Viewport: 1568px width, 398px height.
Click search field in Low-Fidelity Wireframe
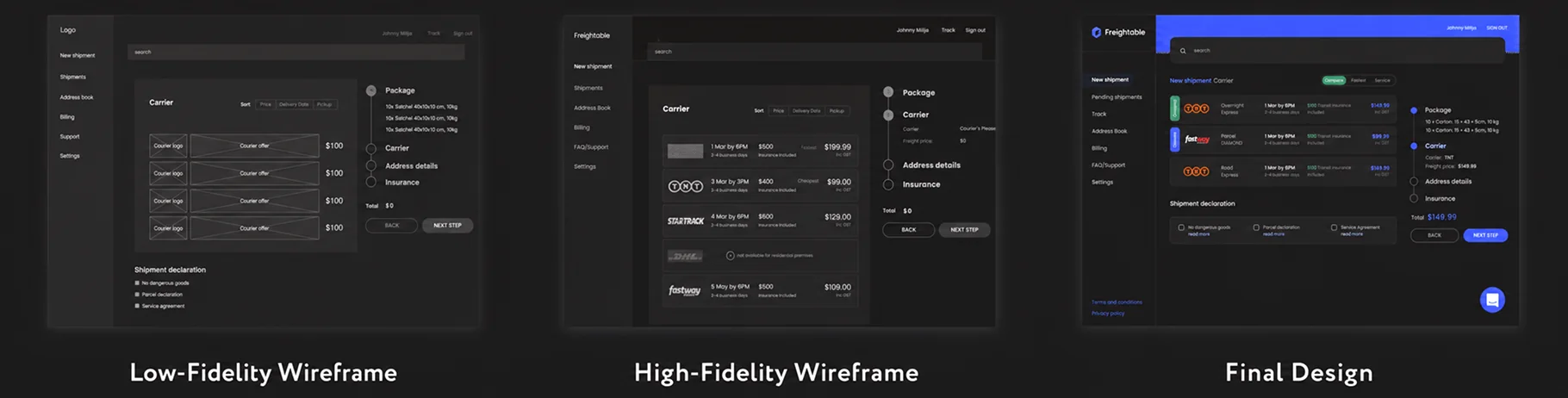[x=296, y=52]
